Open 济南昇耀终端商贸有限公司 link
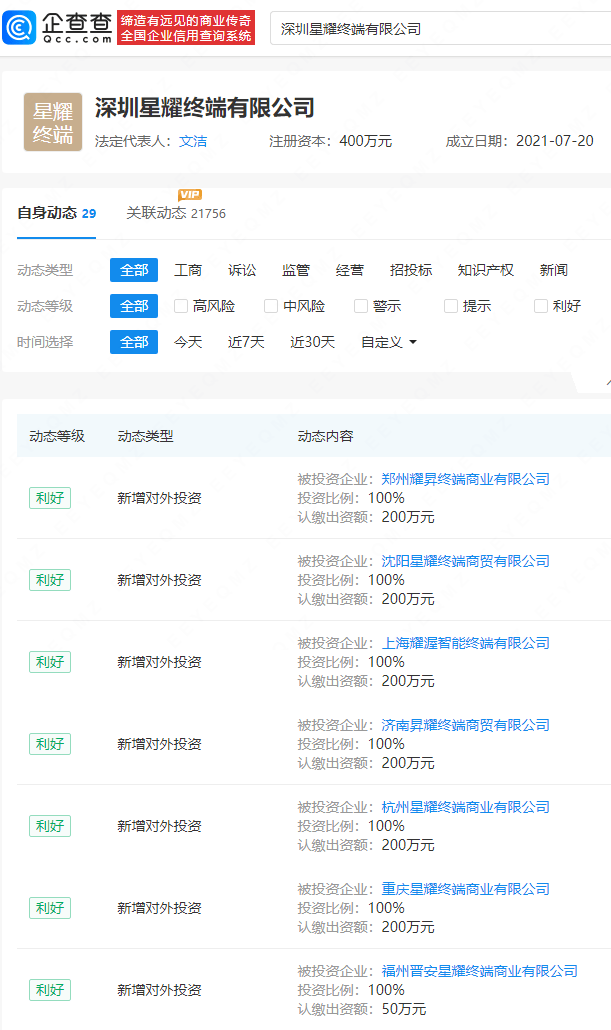This screenshot has height=1030, width=611. pos(465,725)
